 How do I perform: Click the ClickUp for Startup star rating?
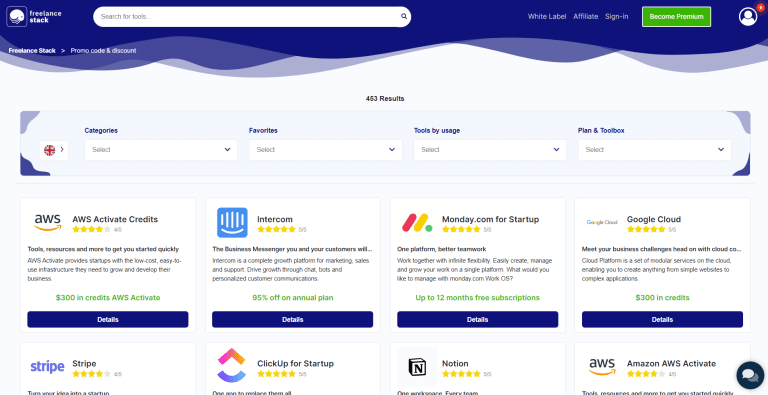click(276, 374)
